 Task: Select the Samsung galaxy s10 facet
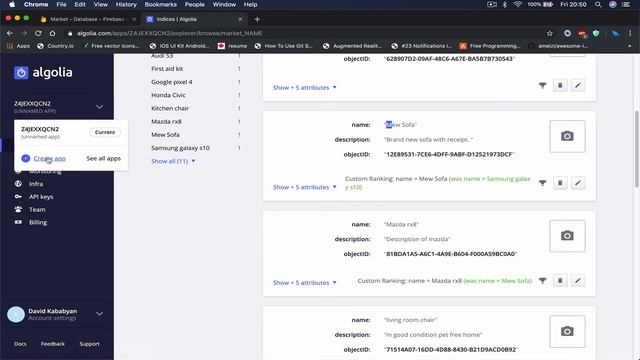click(180, 148)
